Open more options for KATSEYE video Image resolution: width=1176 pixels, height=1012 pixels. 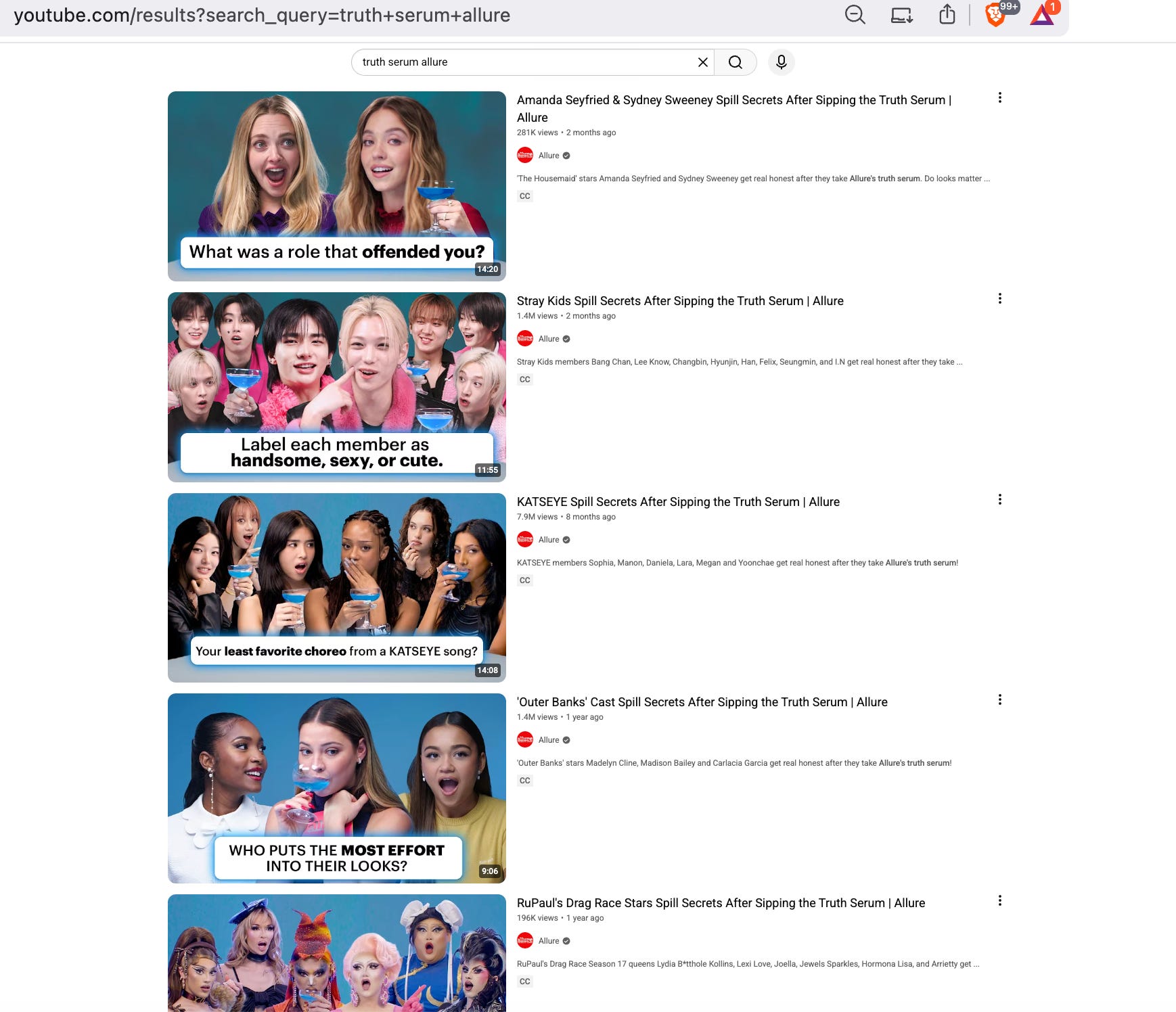tap(999, 499)
